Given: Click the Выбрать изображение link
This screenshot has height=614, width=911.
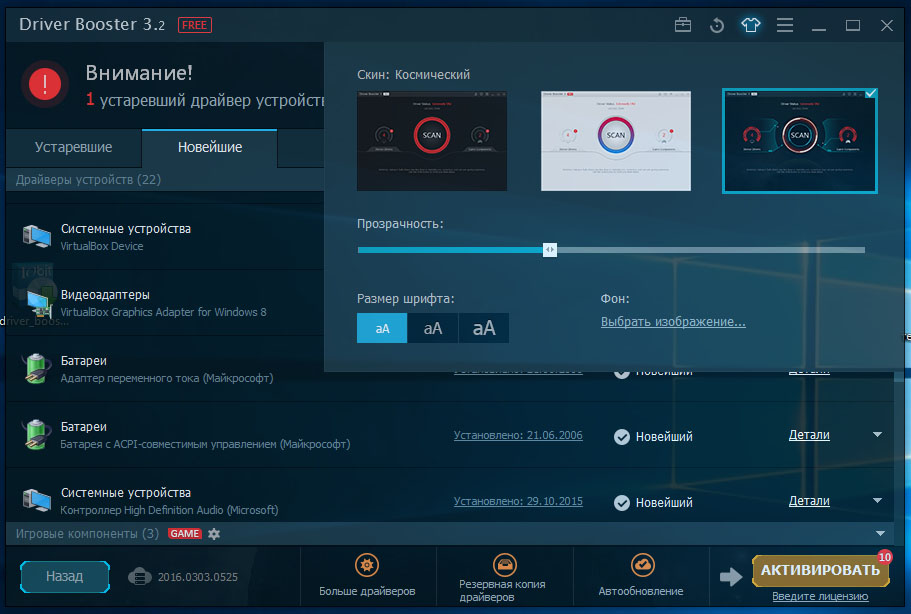Looking at the screenshot, I should coord(673,322).
